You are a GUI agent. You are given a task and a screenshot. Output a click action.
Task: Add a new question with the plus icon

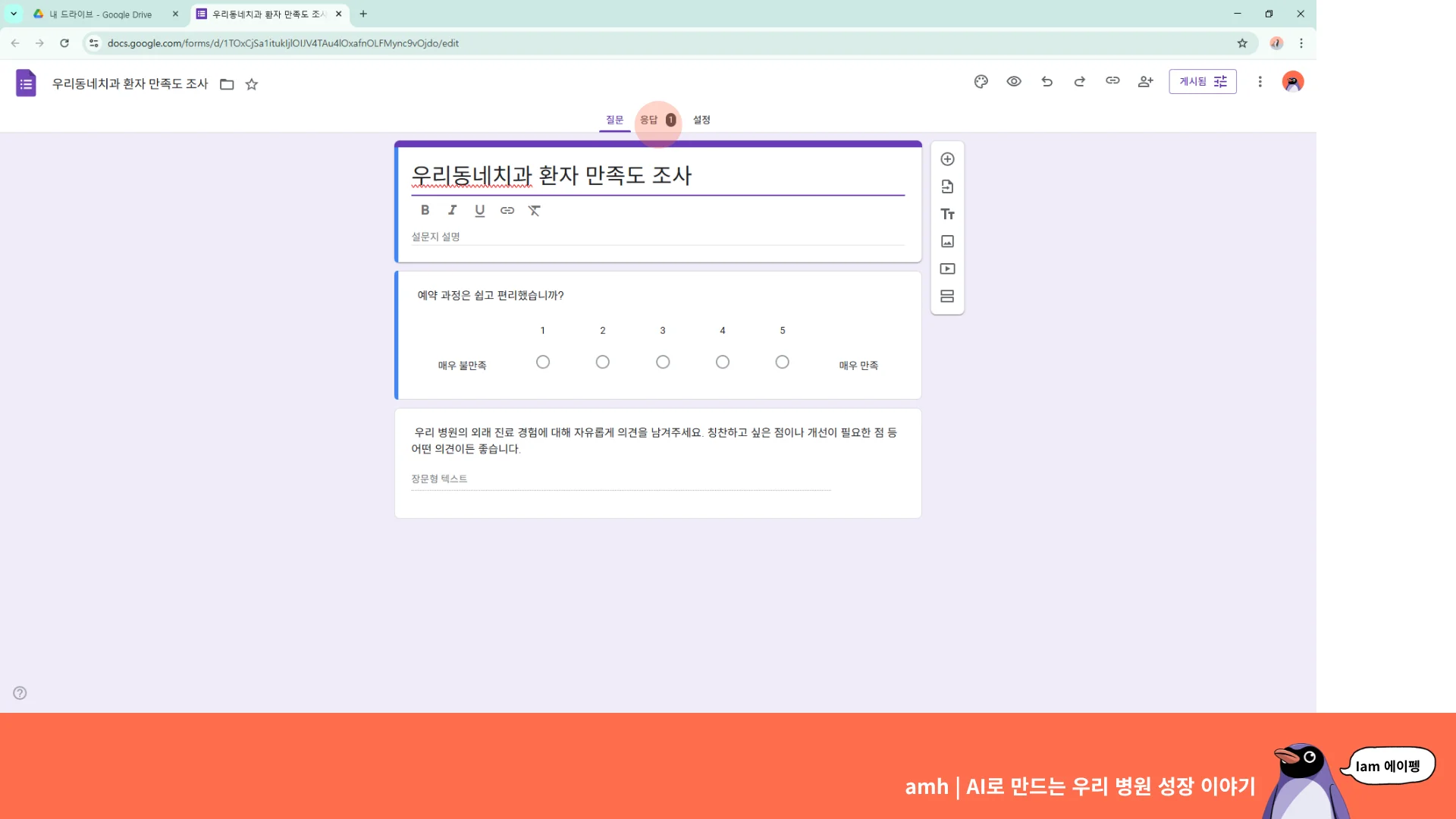click(x=947, y=159)
